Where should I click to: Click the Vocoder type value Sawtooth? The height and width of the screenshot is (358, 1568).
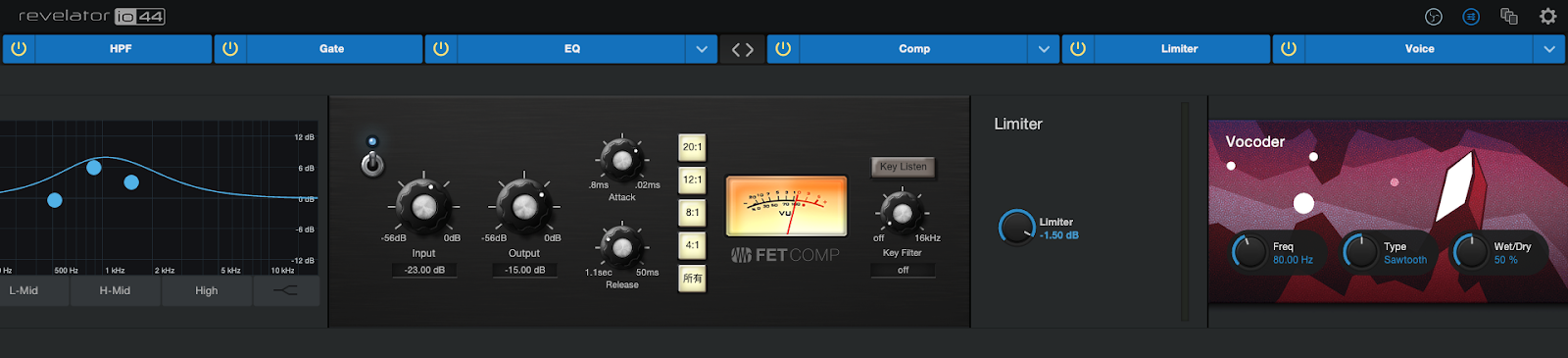click(x=1405, y=260)
